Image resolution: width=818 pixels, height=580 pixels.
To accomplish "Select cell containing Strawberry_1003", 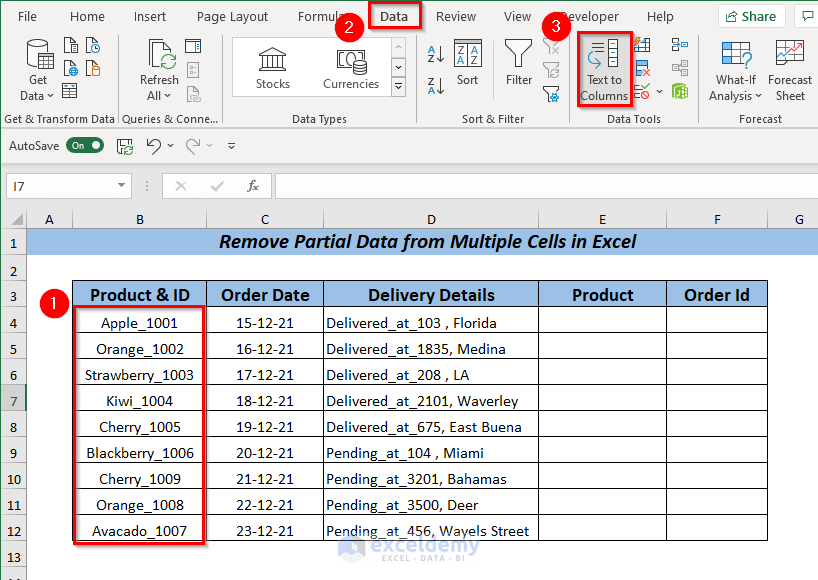I will click(139, 375).
